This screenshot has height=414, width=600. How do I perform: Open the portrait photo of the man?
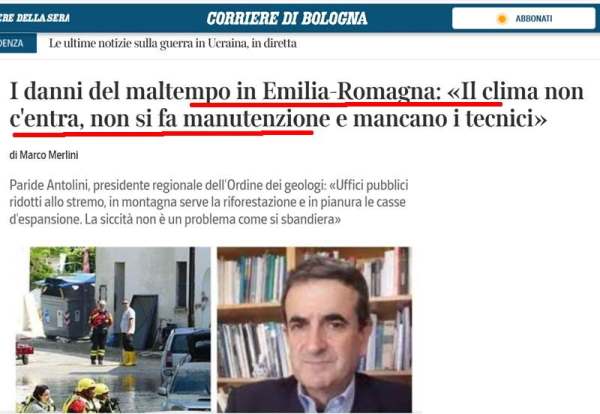[x=315, y=329]
